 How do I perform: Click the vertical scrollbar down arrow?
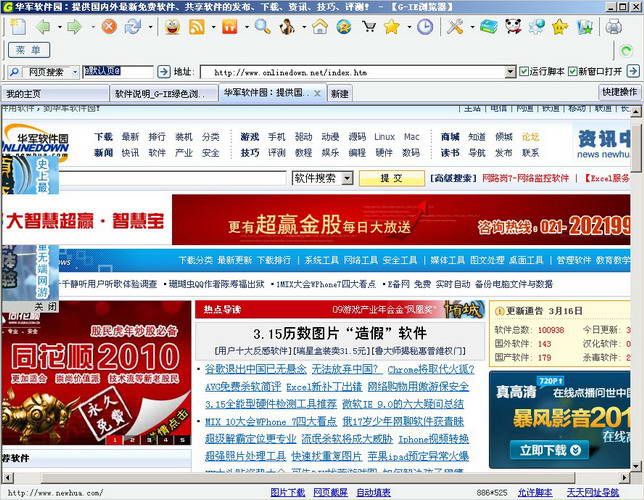click(x=635, y=466)
